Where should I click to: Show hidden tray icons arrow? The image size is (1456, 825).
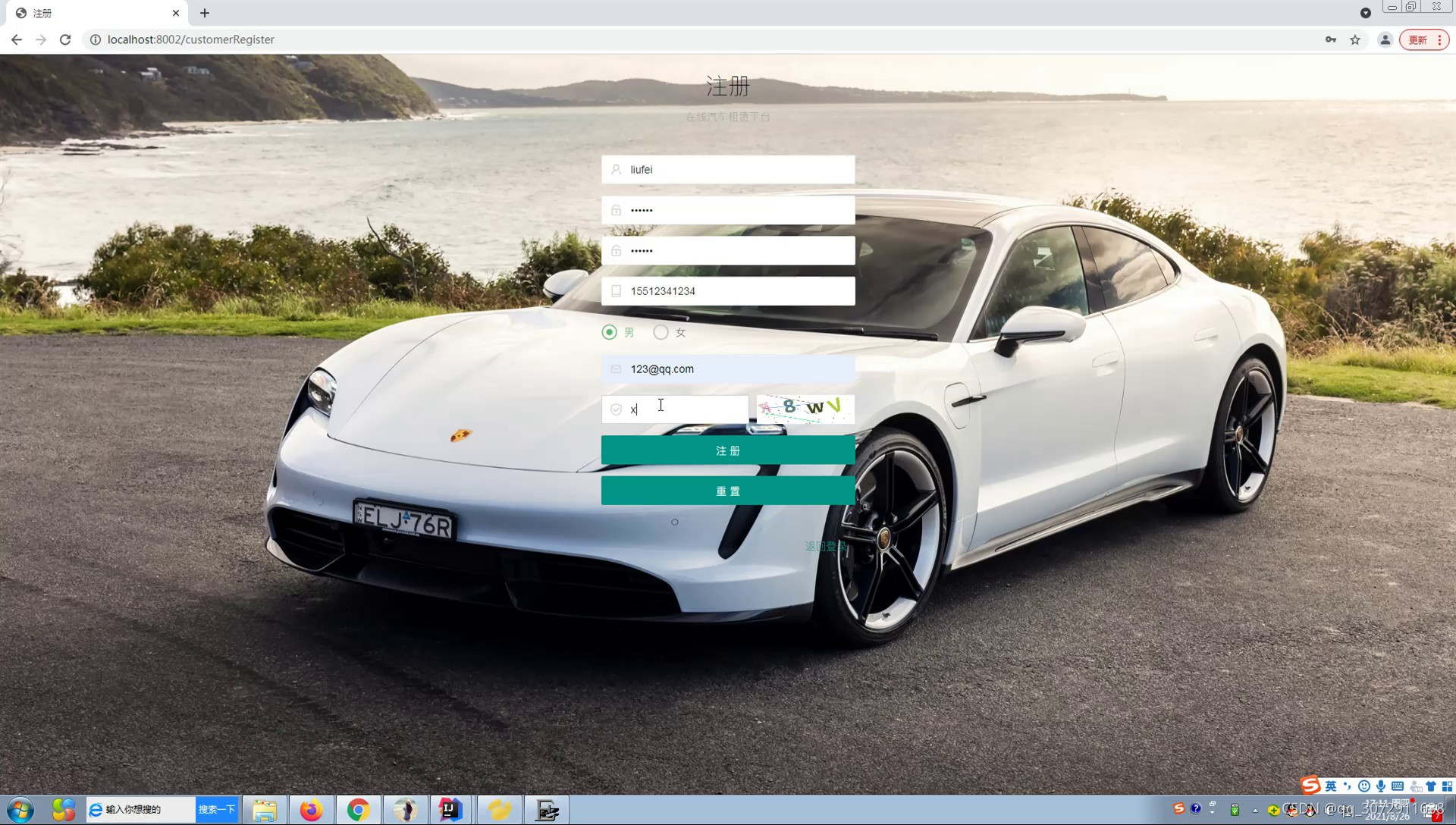[x=1255, y=811]
